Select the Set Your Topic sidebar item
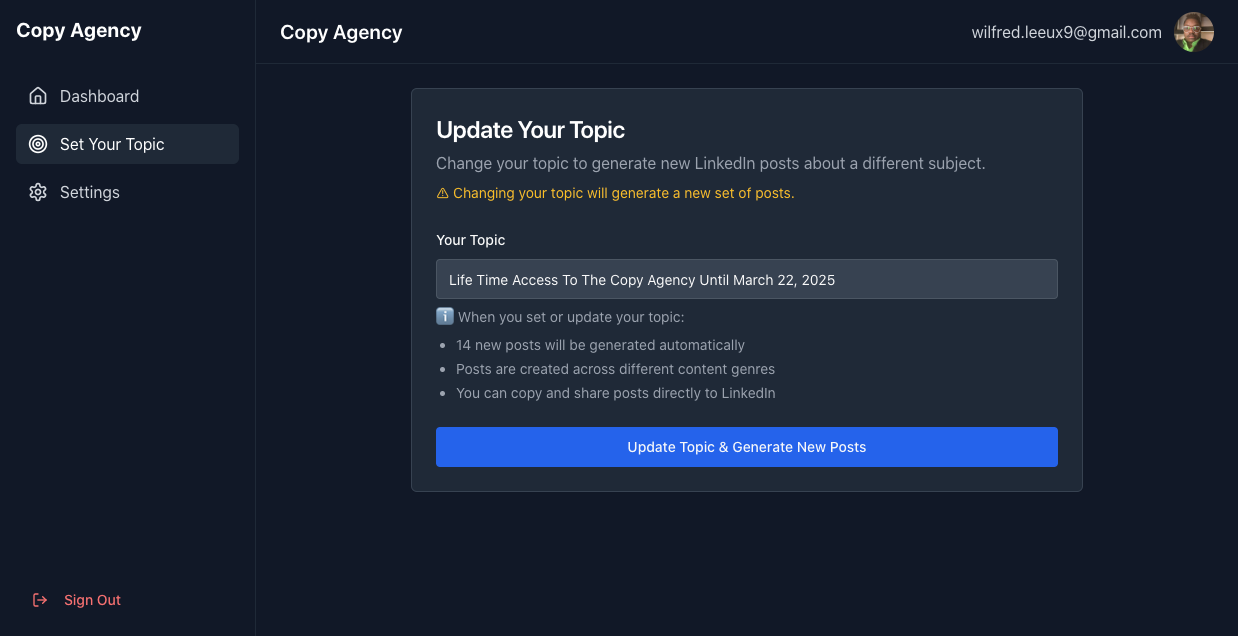The width and height of the screenshot is (1238, 636). pyautogui.click(x=112, y=144)
